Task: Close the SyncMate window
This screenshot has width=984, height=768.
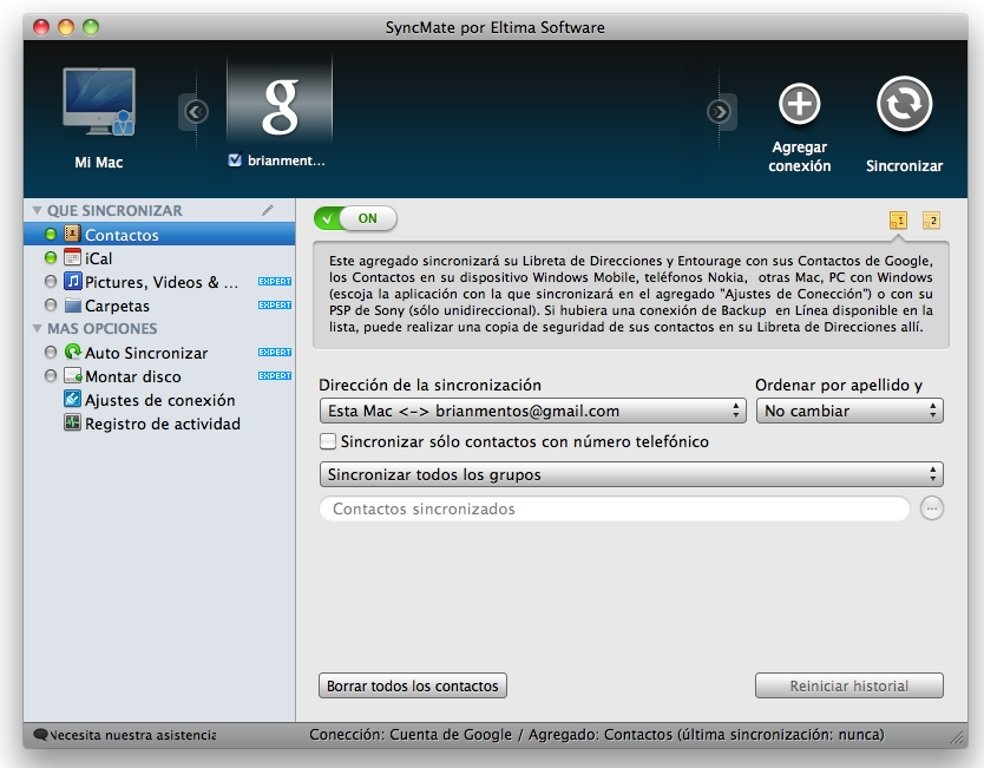Action: [x=41, y=27]
